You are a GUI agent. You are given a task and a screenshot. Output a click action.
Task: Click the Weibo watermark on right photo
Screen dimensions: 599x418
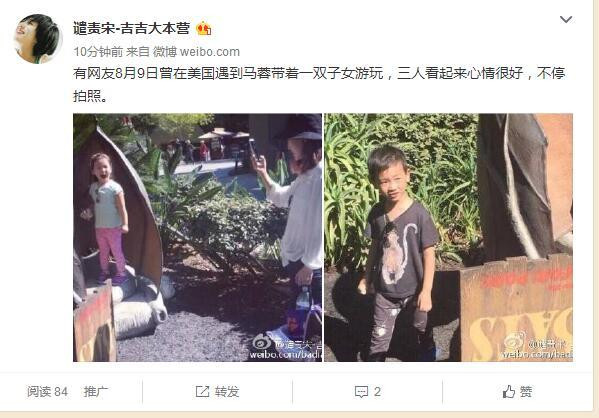[537, 347]
